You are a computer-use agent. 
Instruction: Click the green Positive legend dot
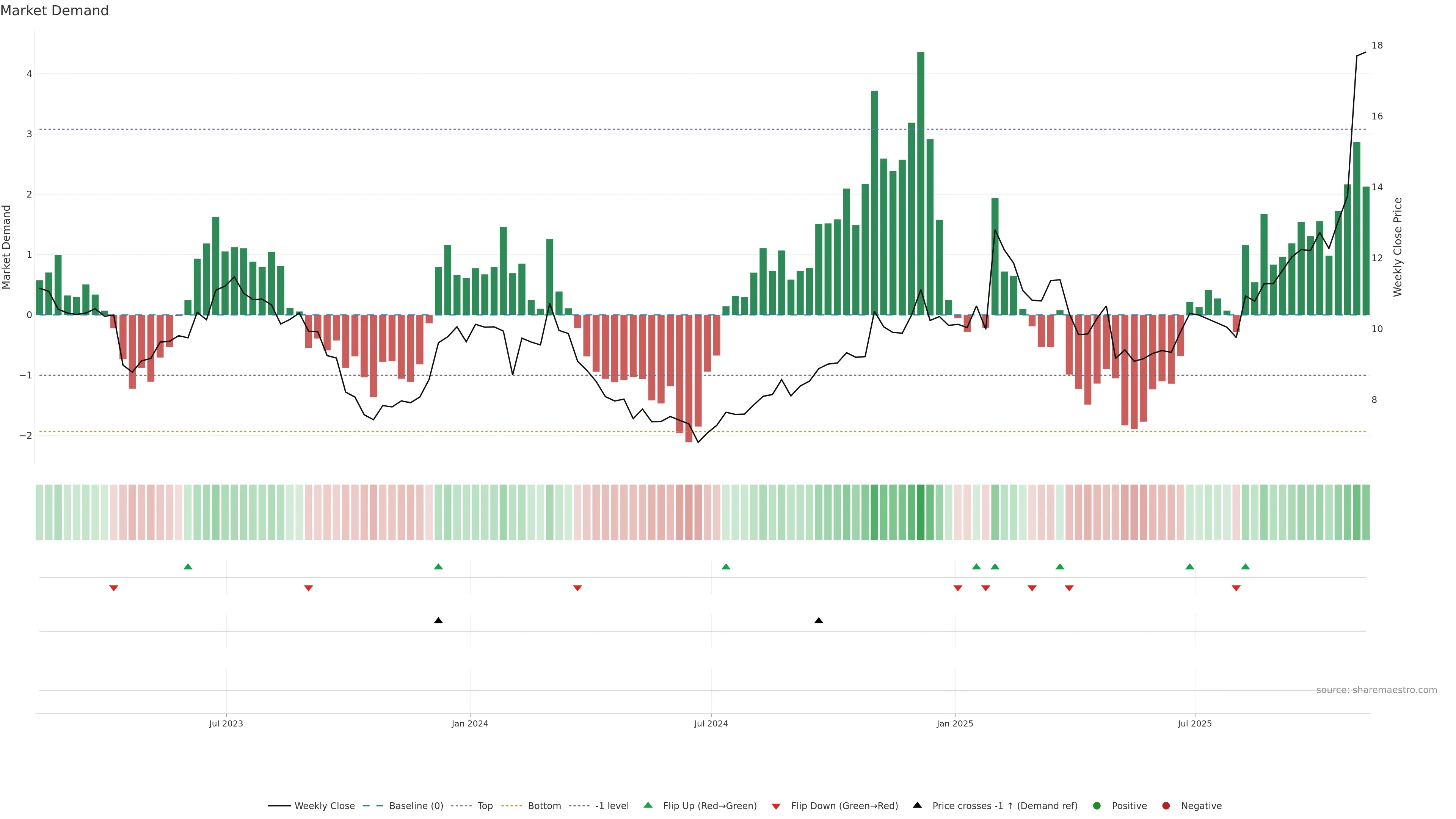[x=1097, y=805]
